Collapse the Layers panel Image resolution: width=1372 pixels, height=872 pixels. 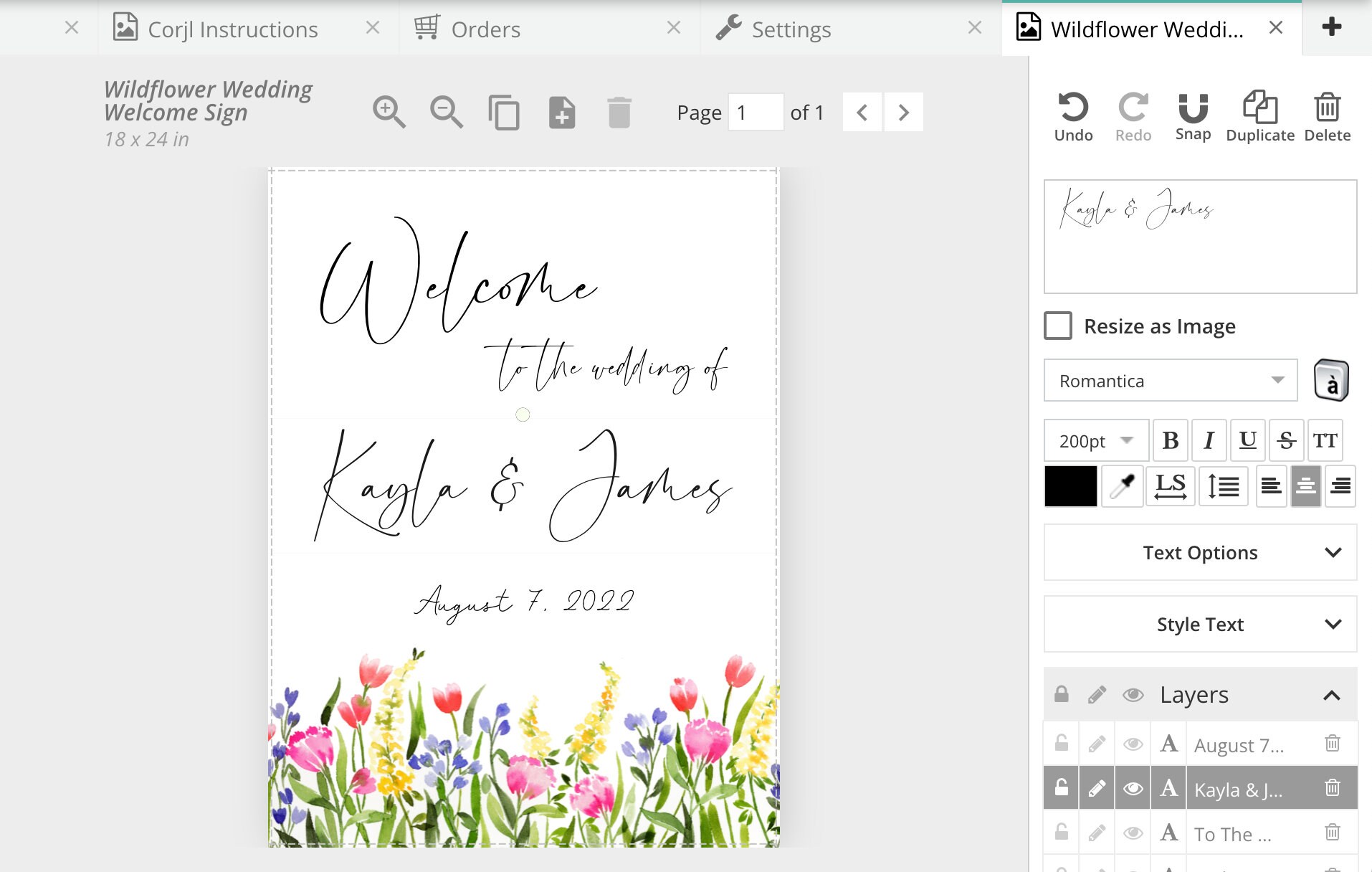pyautogui.click(x=1332, y=694)
